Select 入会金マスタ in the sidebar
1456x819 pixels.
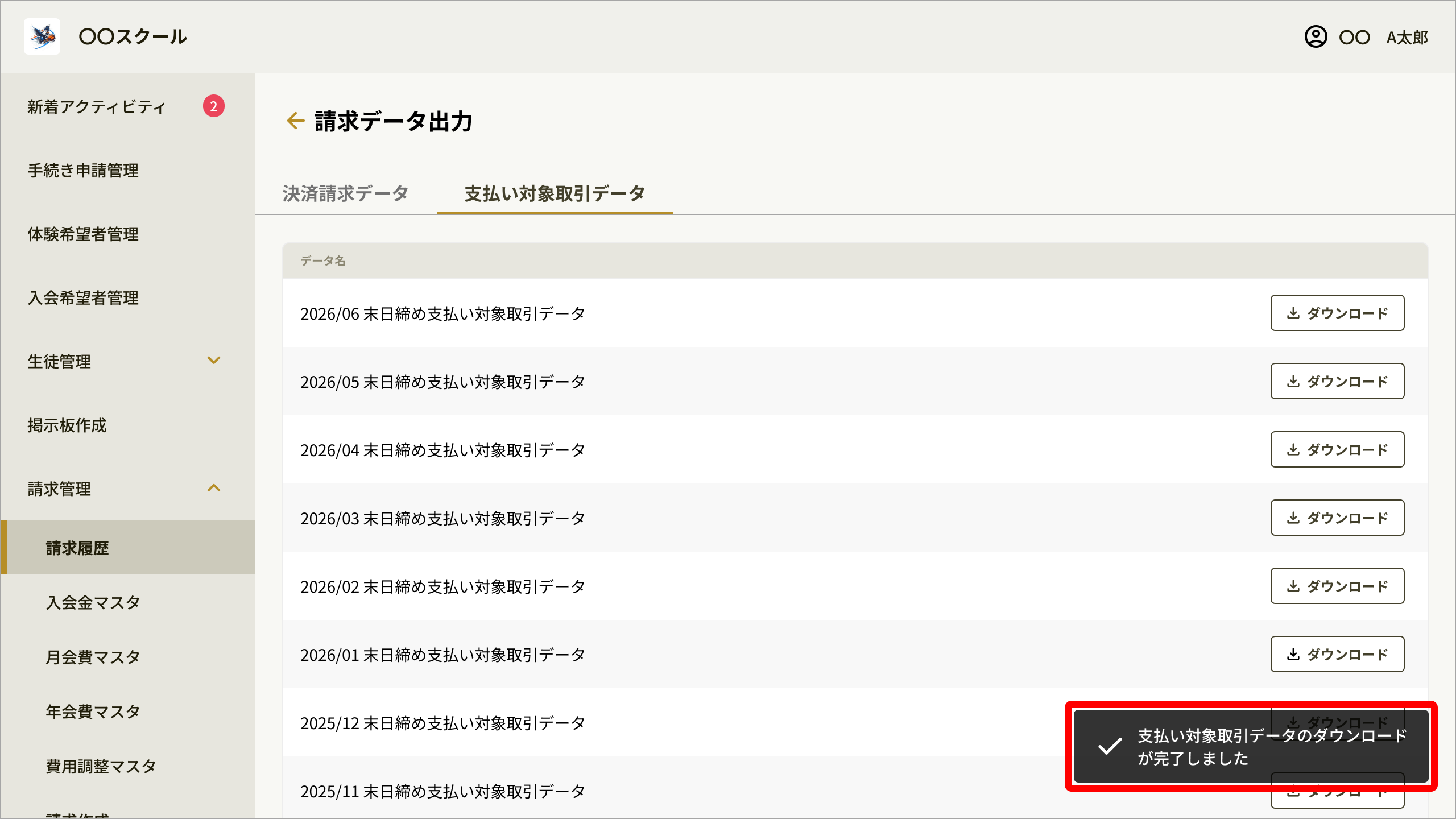point(93,602)
